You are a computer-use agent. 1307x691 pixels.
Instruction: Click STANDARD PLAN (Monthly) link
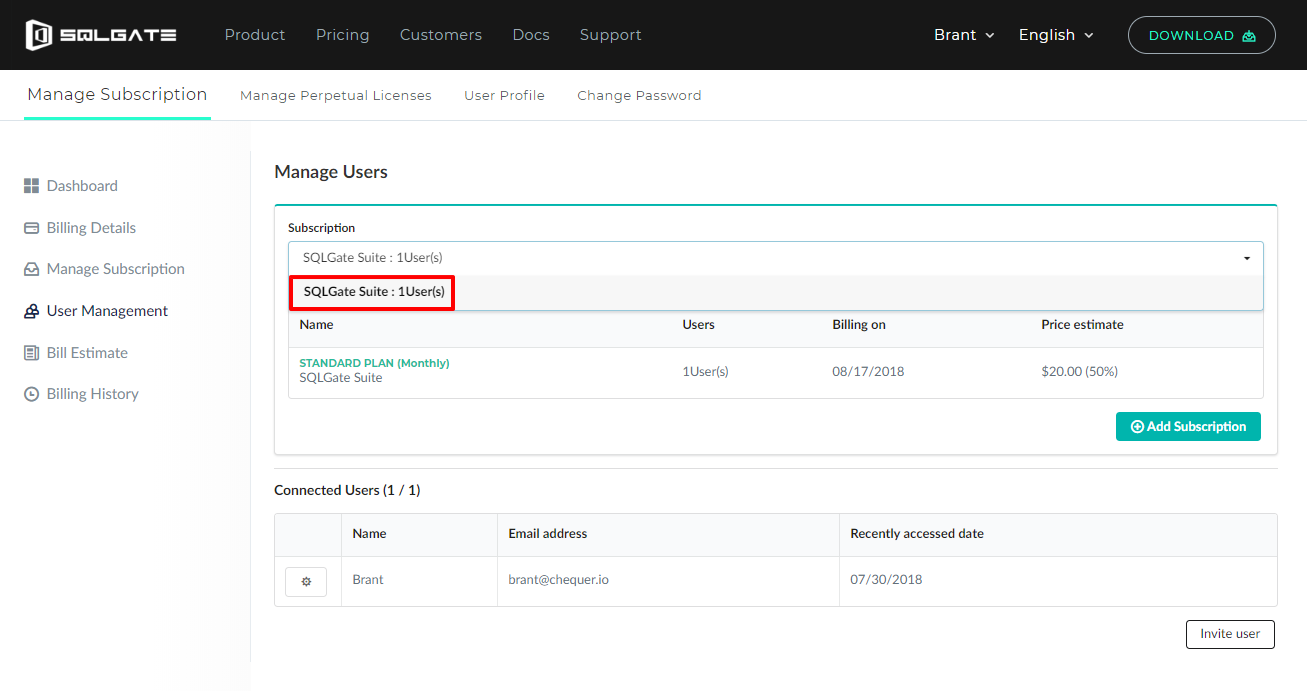(x=375, y=363)
